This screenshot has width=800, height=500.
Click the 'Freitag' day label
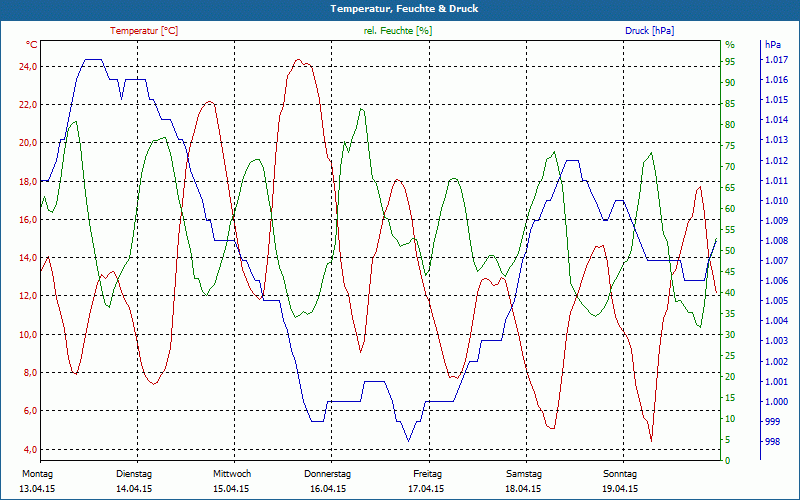pyautogui.click(x=427, y=473)
